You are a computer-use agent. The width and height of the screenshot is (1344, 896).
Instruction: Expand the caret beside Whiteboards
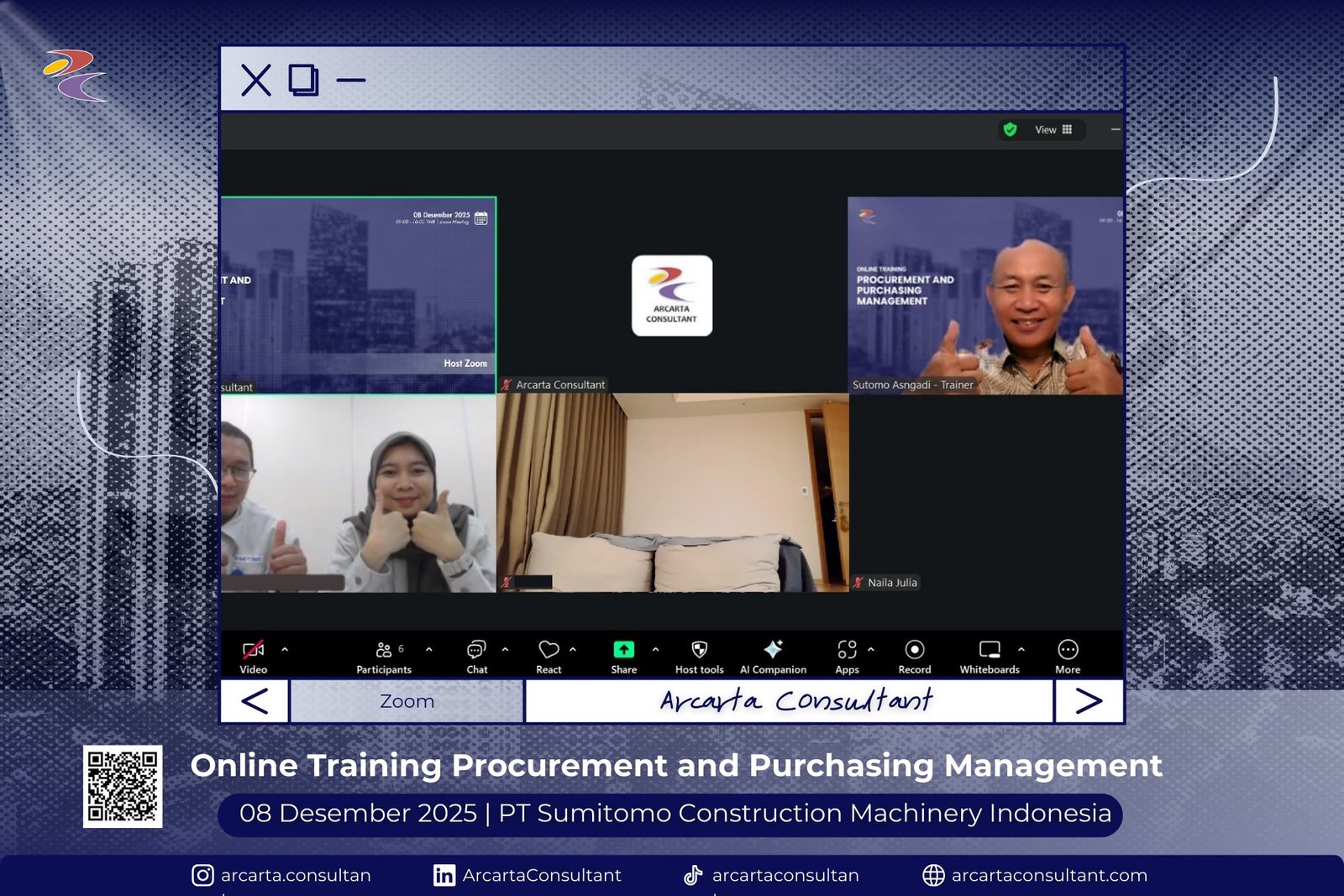1021,649
